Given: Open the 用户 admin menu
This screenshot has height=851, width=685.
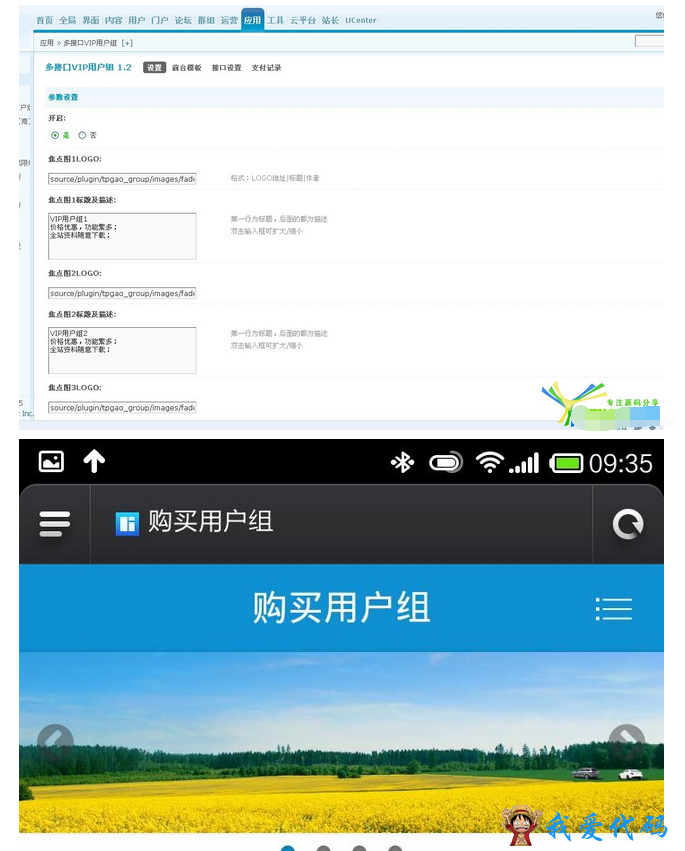Looking at the screenshot, I should (137, 20).
